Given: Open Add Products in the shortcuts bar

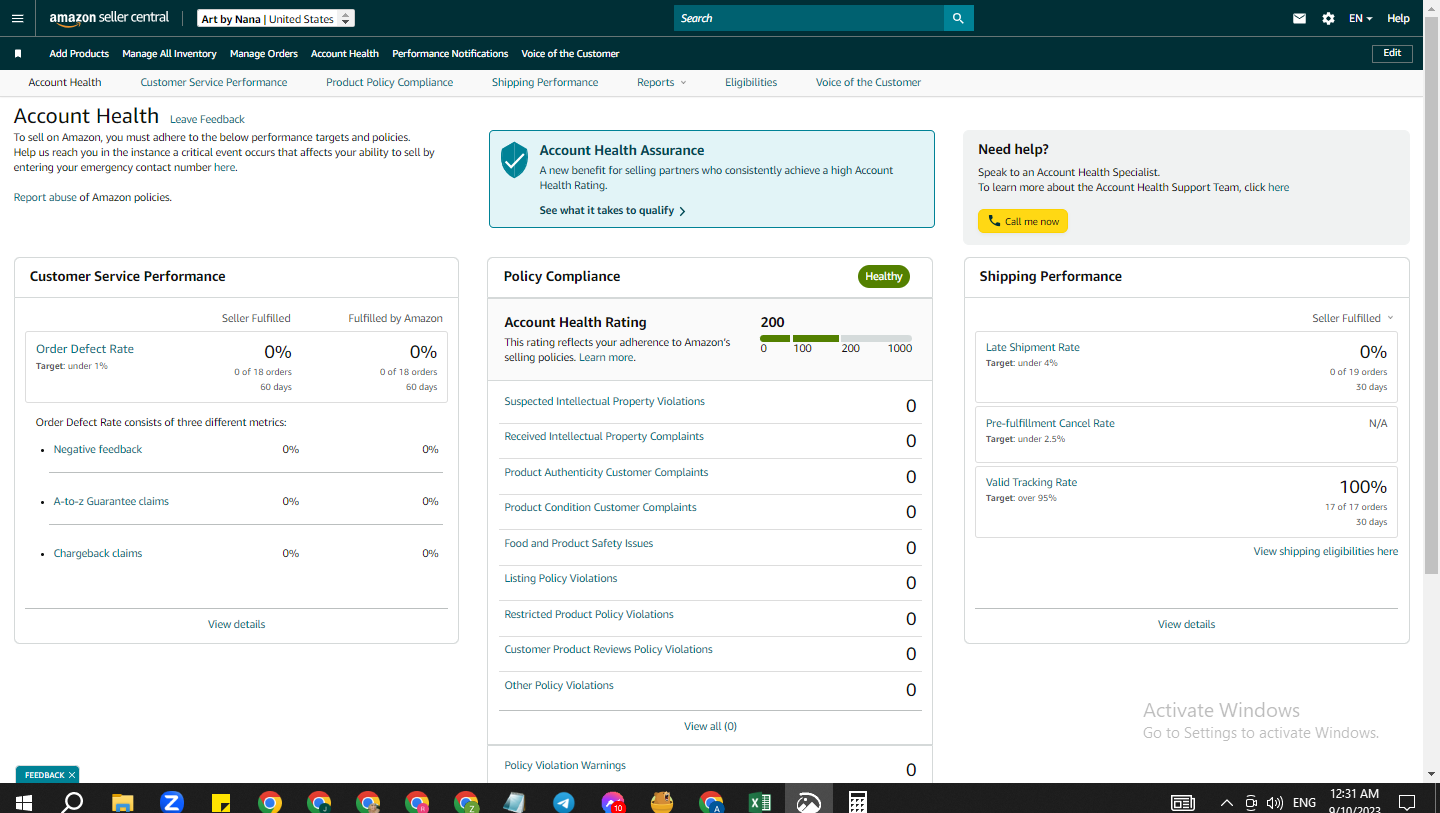Looking at the screenshot, I should click(79, 54).
